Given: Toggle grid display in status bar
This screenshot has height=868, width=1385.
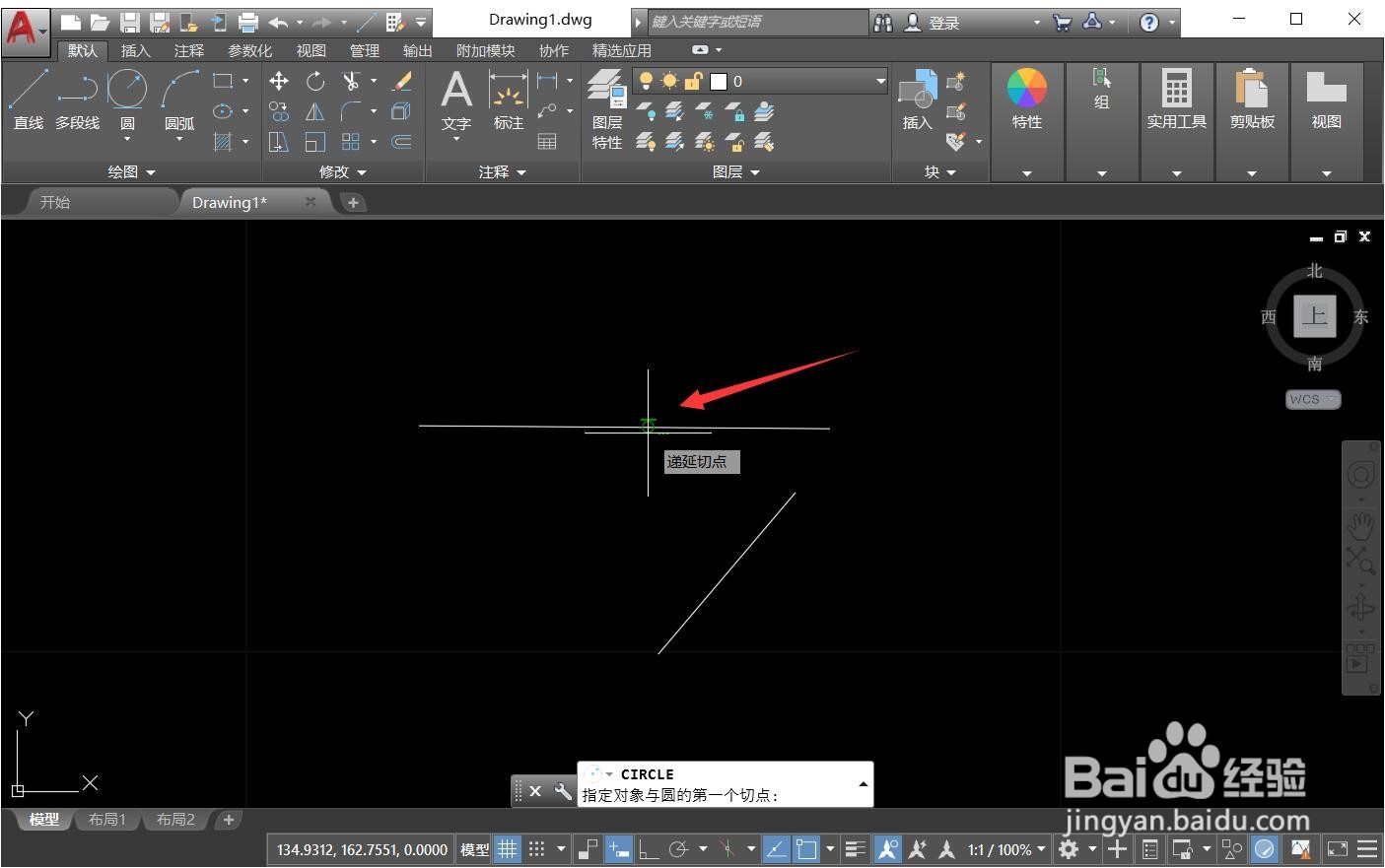Looking at the screenshot, I should tap(507, 849).
